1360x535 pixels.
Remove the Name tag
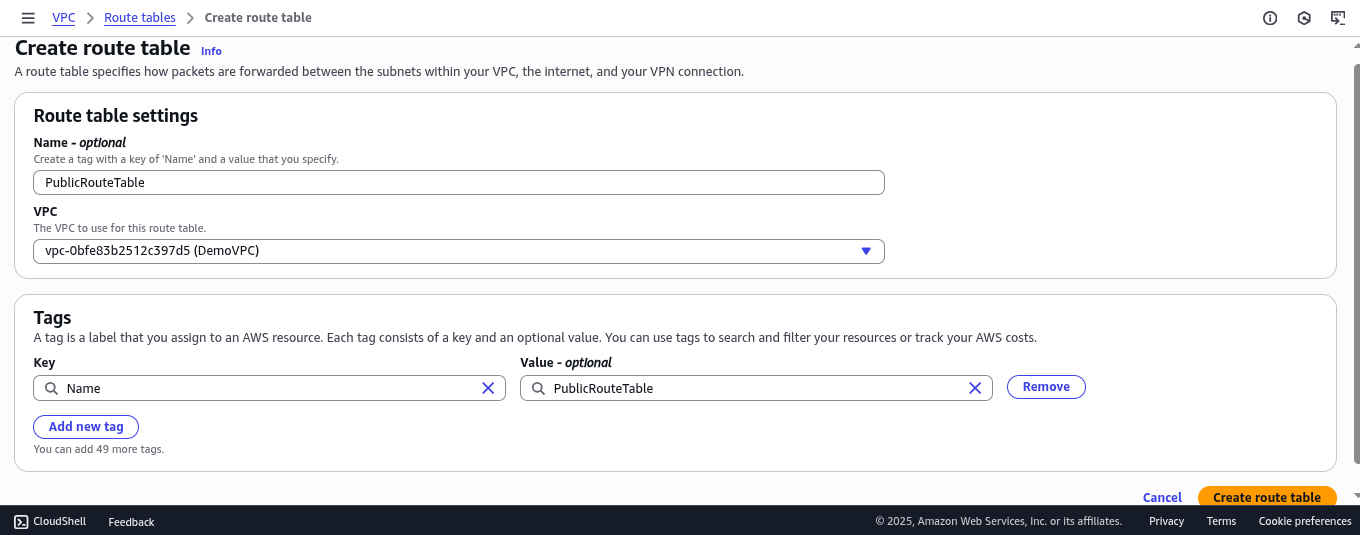[1046, 387]
